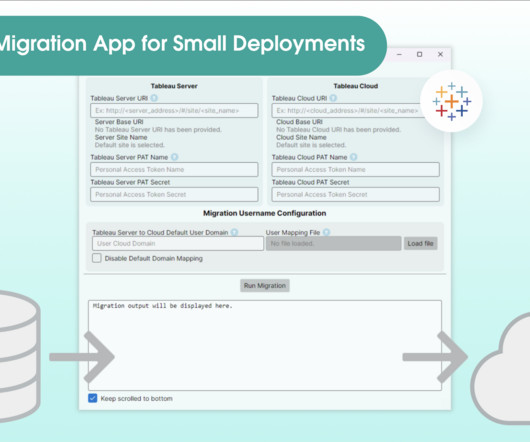This screenshot has width=530, height=442.
Task: Click the No file loaded field
Action: [x=334, y=243]
